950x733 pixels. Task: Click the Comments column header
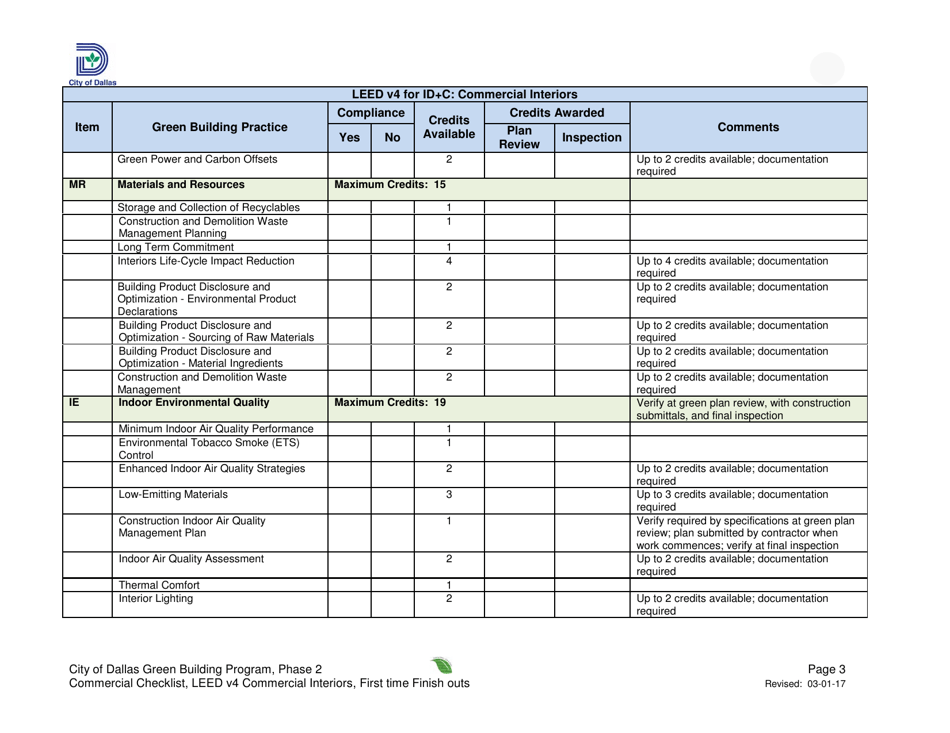[748, 127]
